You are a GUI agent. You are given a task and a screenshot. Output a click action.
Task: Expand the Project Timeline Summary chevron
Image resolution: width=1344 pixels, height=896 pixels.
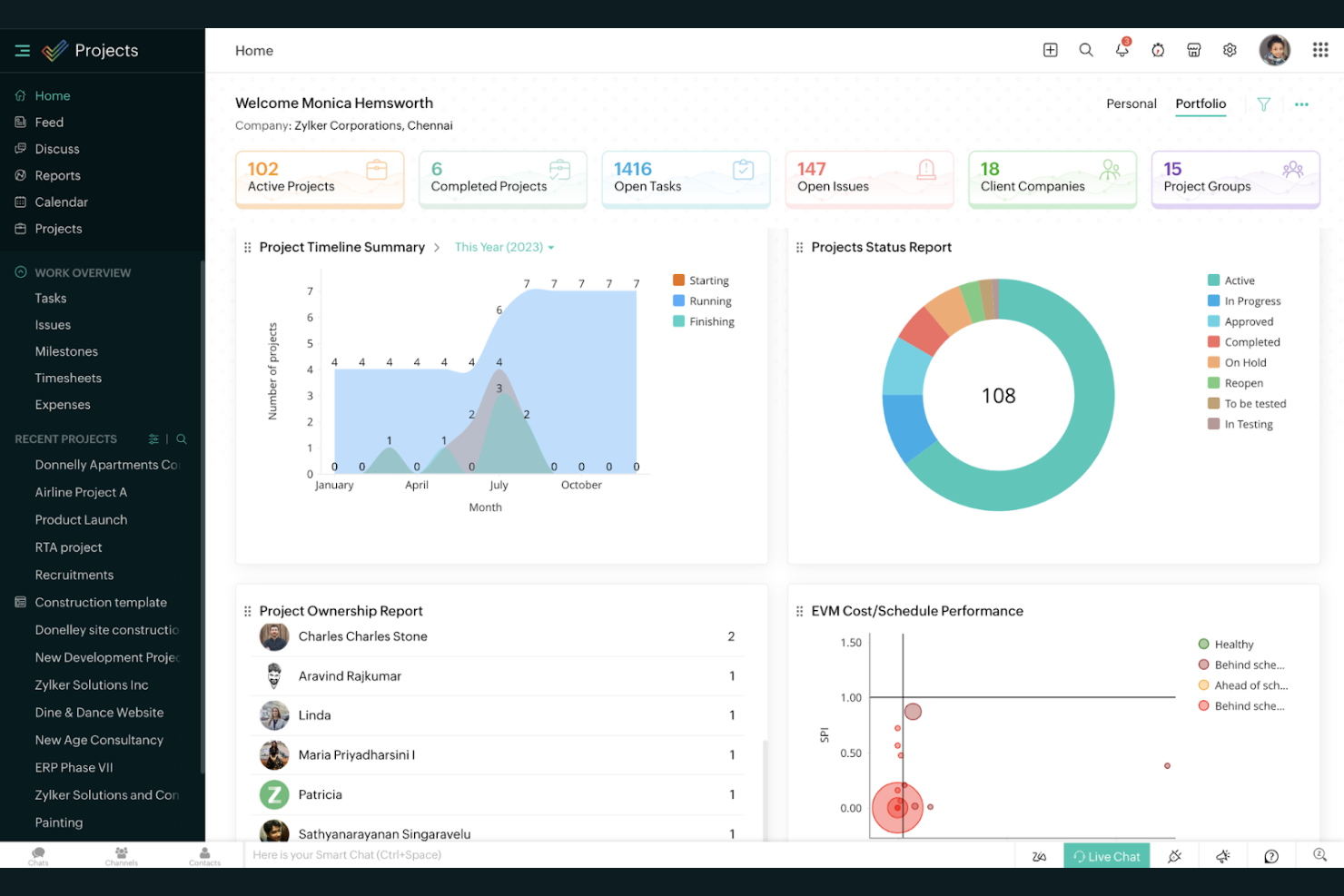pos(437,246)
